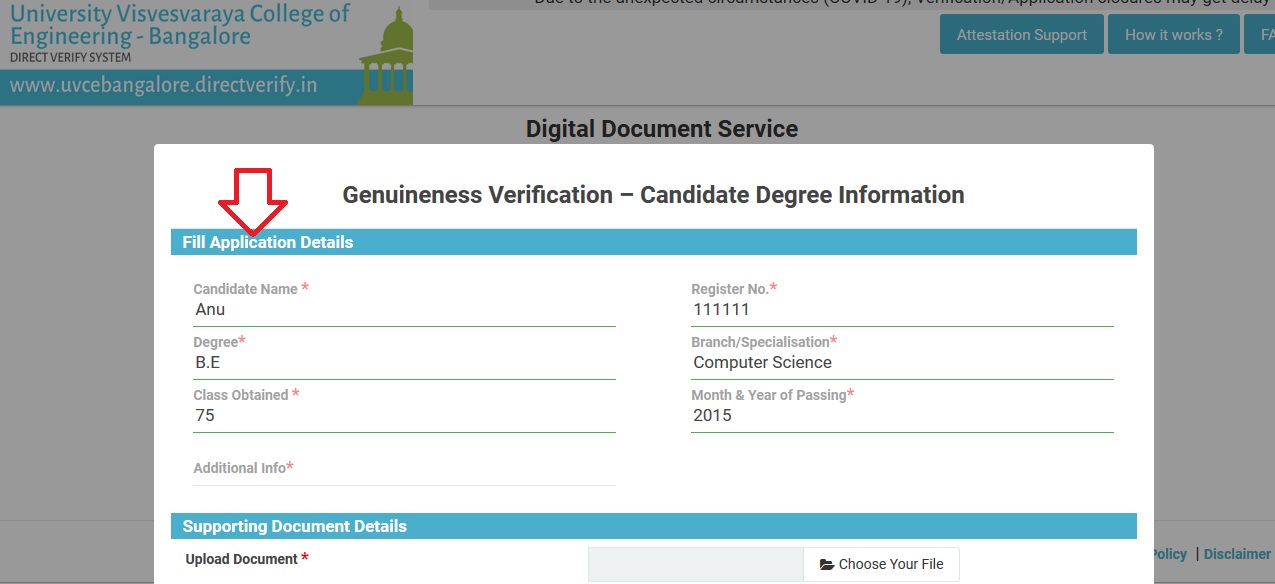Edit the Branch/Specialisation field
1275x584 pixels.
pyautogui.click(x=901, y=363)
